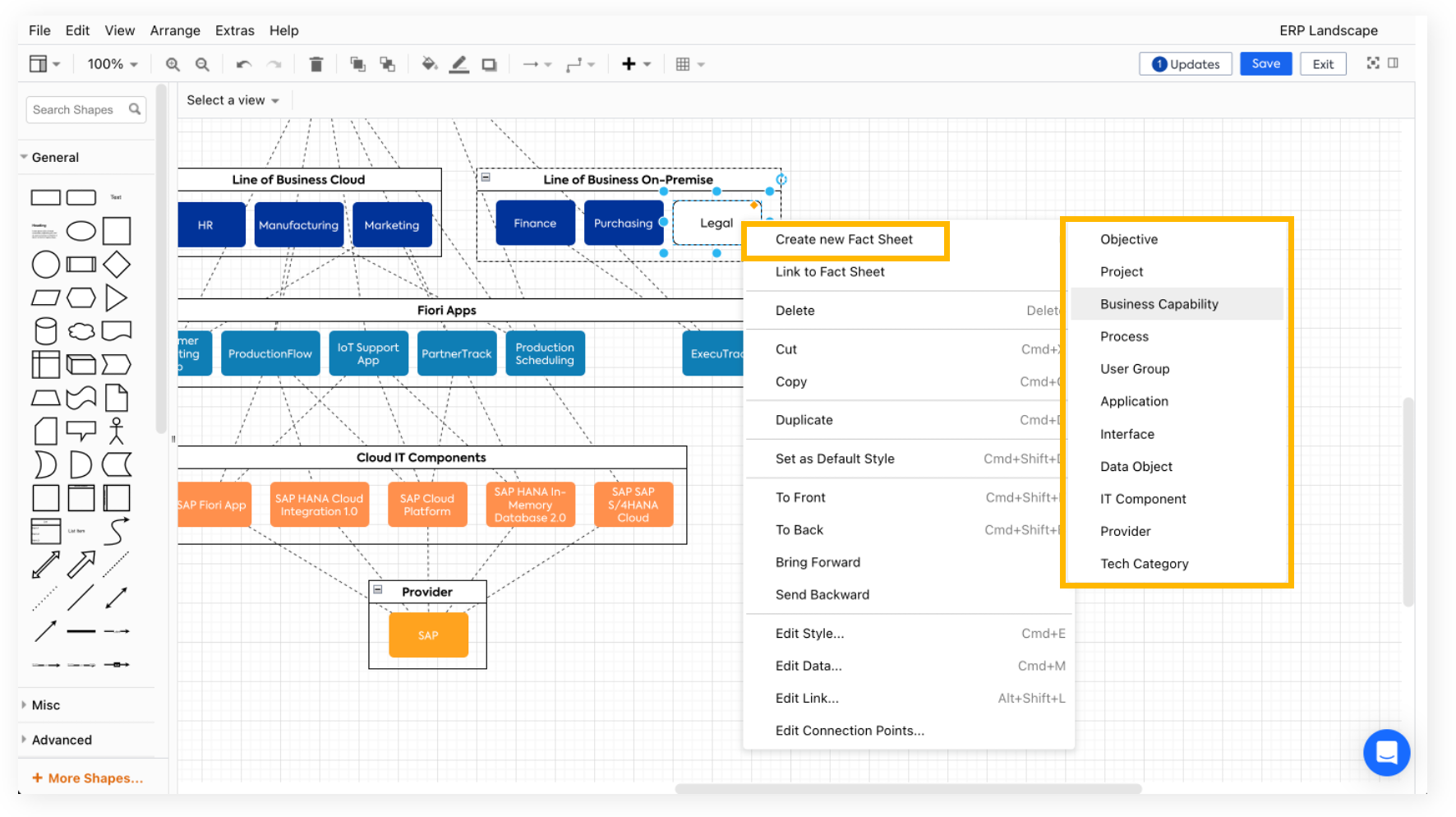1456x817 pixels.
Task: Click the line color pencil icon
Action: (x=459, y=64)
